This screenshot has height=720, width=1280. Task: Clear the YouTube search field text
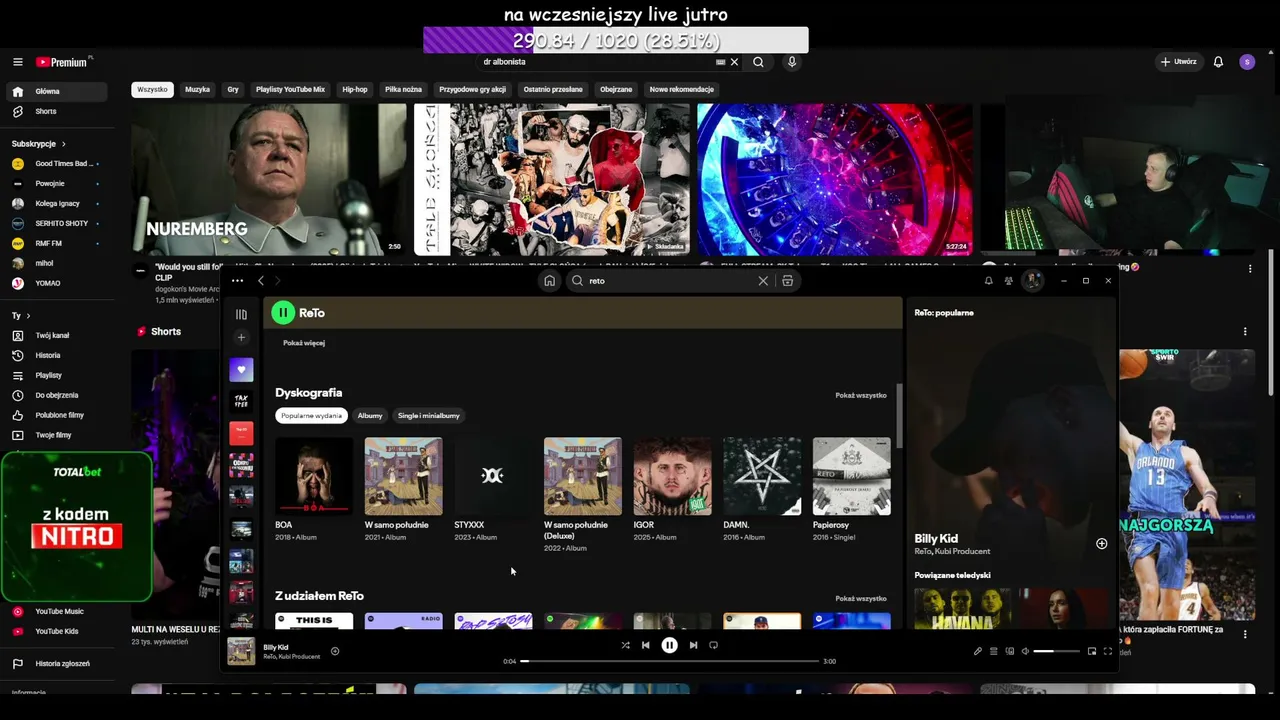tap(734, 62)
